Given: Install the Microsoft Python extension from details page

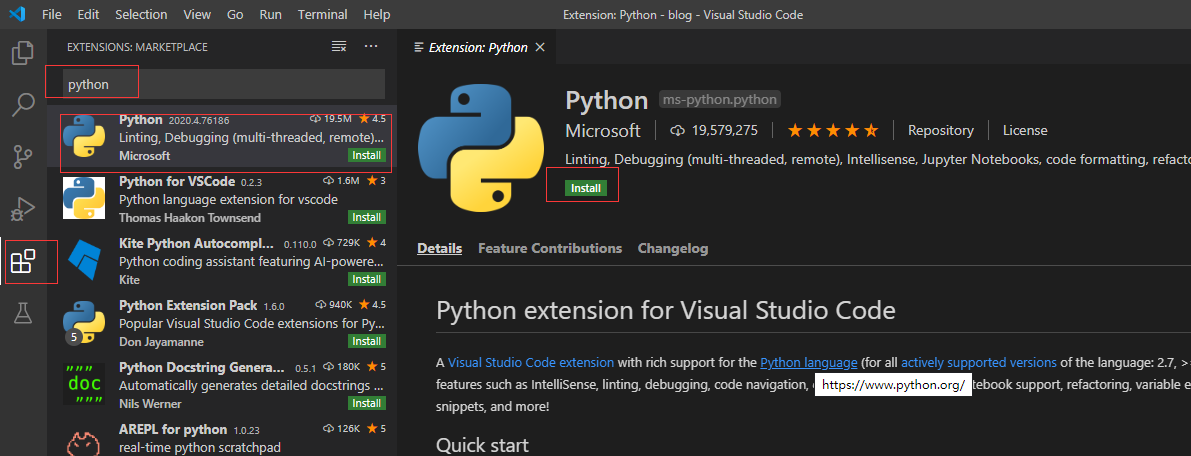Looking at the screenshot, I should pyautogui.click(x=585, y=188).
